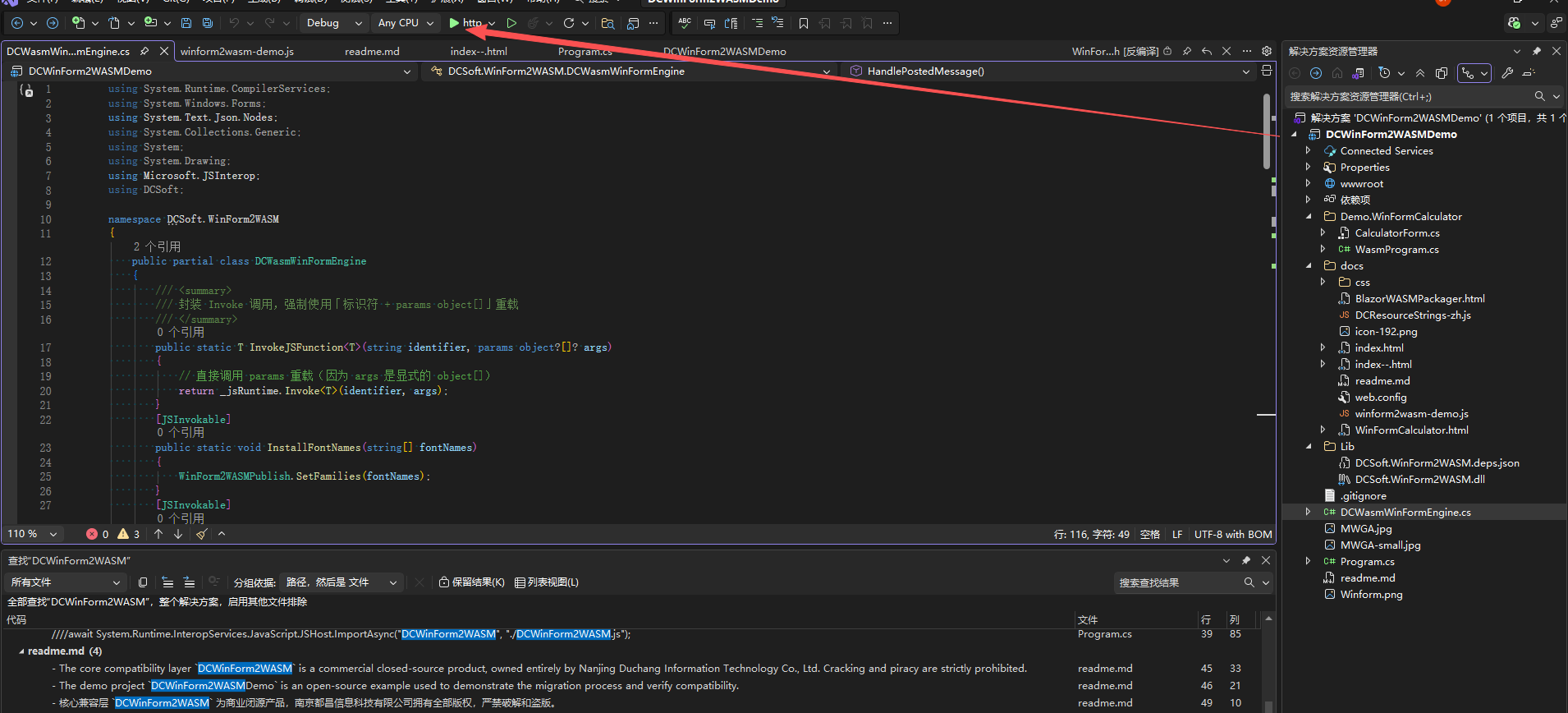Image resolution: width=1568 pixels, height=713 pixels.
Task: Click the vertical scrollbar thumb in the code editor
Action: (x=1267, y=131)
